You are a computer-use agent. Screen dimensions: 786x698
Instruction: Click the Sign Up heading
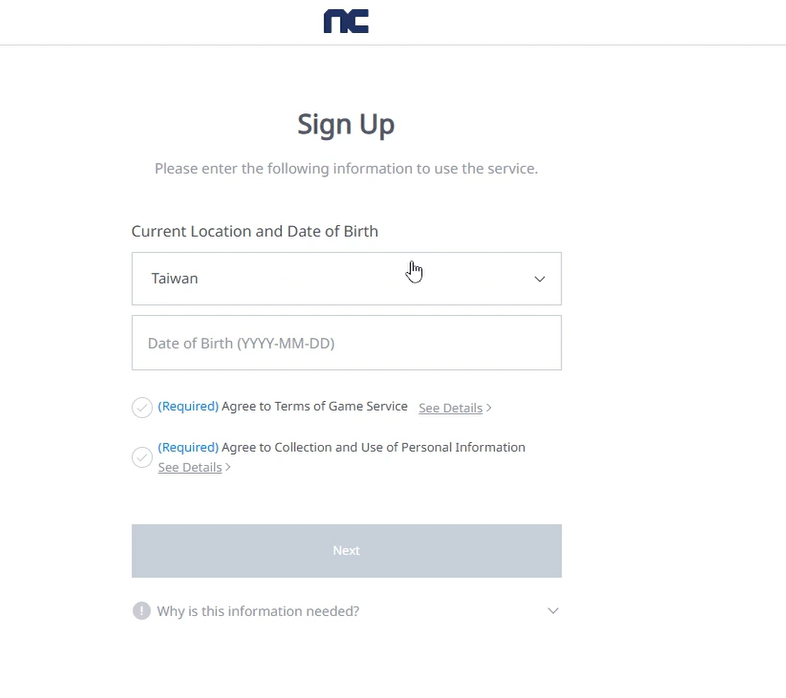[x=346, y=124]
